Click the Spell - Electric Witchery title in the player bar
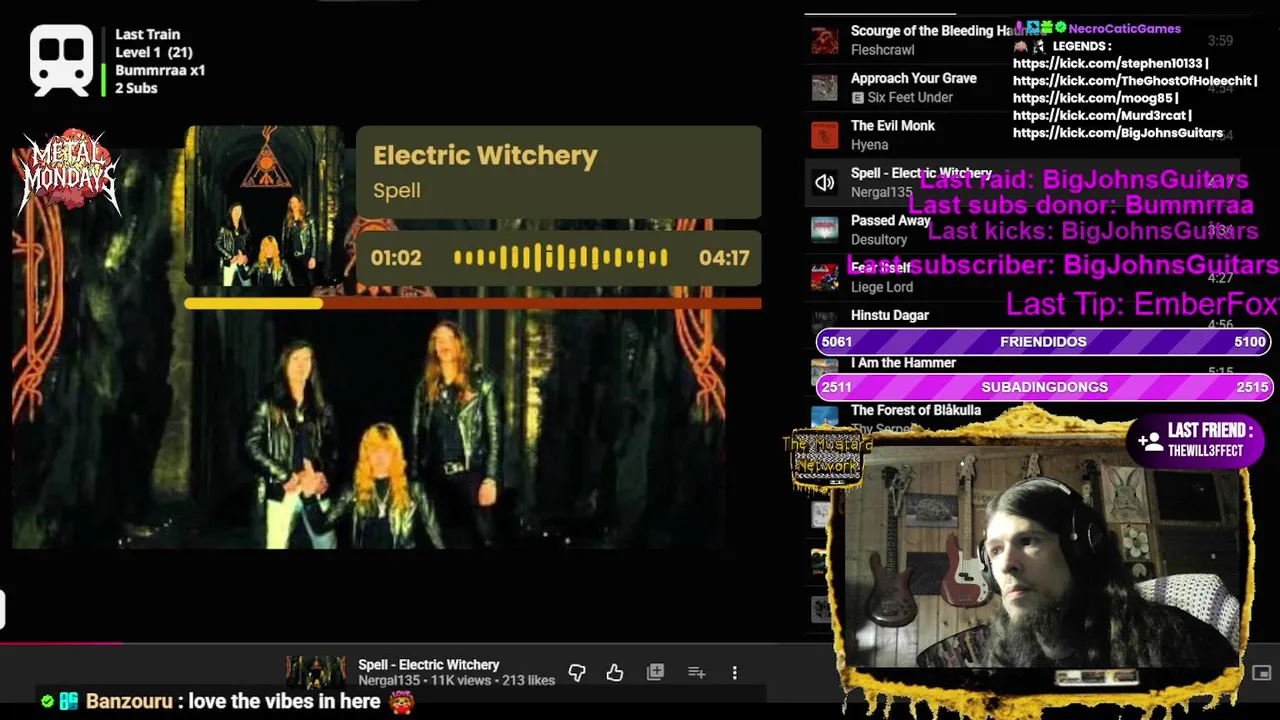The image size is (1280, 720). [429, 665]
